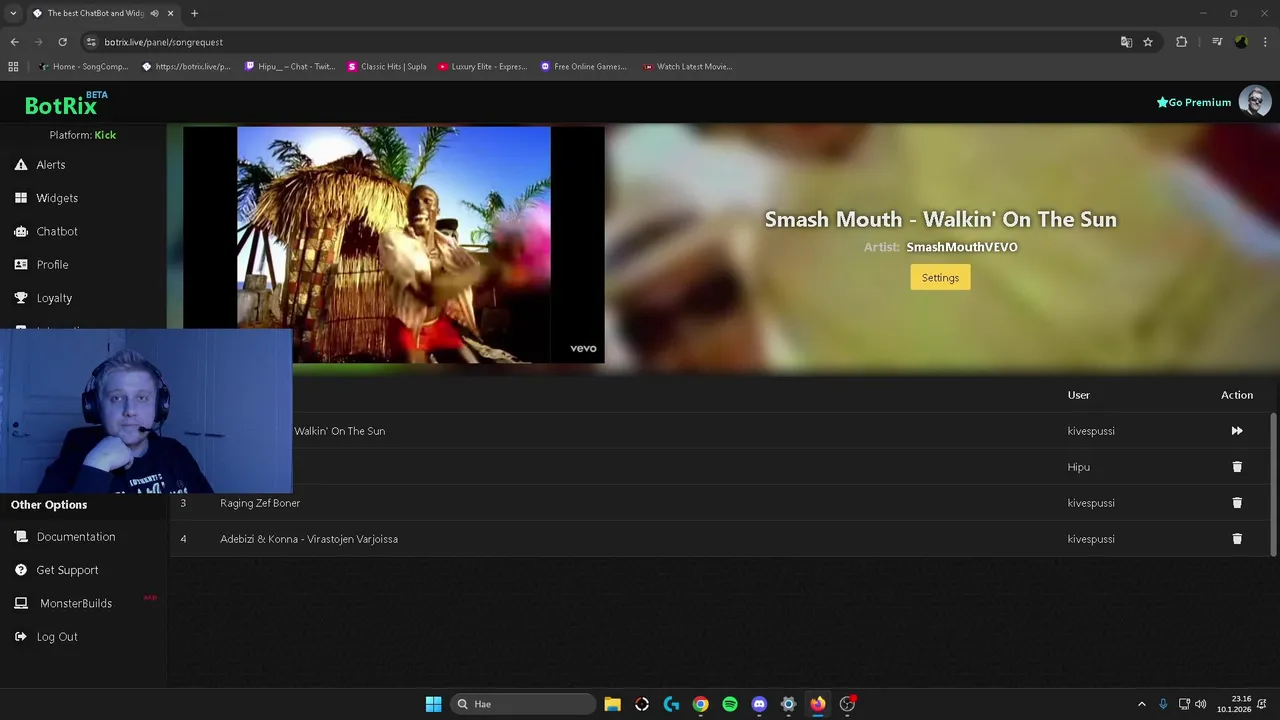Open the Windows Start menu

433,704
